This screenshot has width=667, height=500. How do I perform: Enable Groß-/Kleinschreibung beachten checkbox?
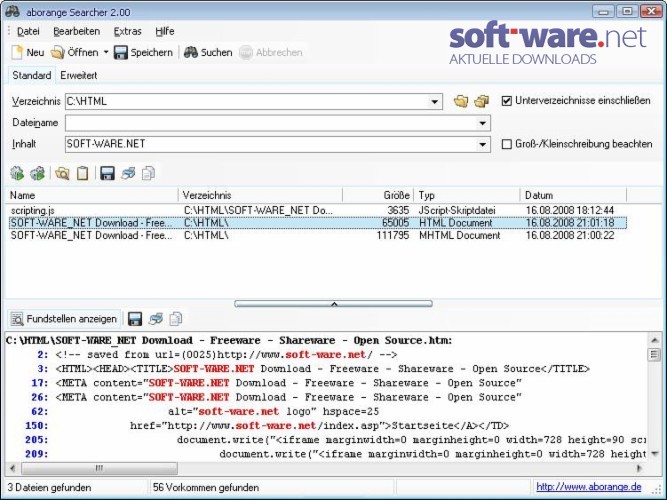pos(506,144)
